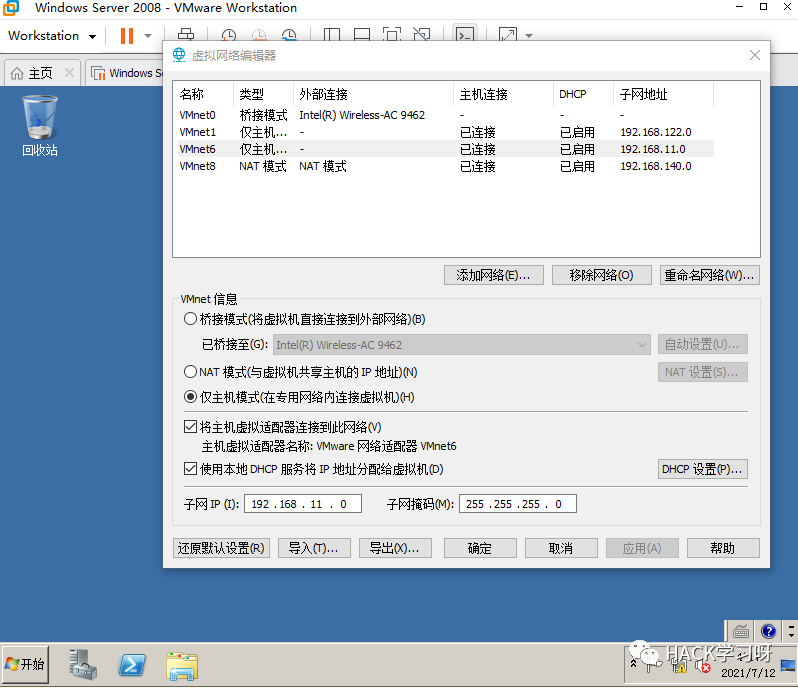Toggle the thumbnail bar view icon
Image resolution: width=798 pixels, height=688 pixels.
tap(362, 35)
